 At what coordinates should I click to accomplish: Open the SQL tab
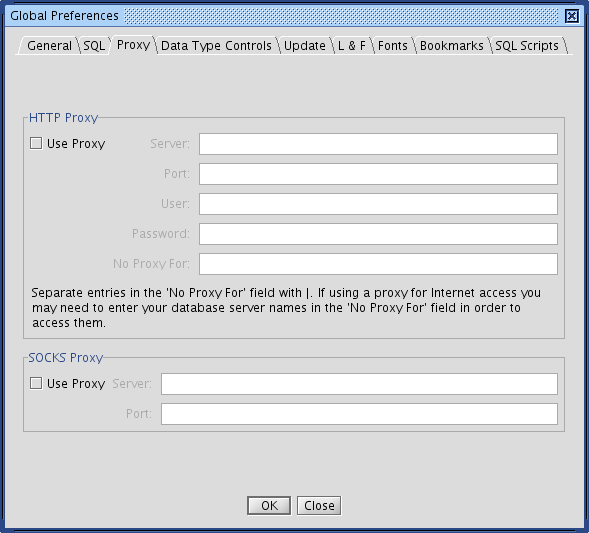(x=94, y=46)
